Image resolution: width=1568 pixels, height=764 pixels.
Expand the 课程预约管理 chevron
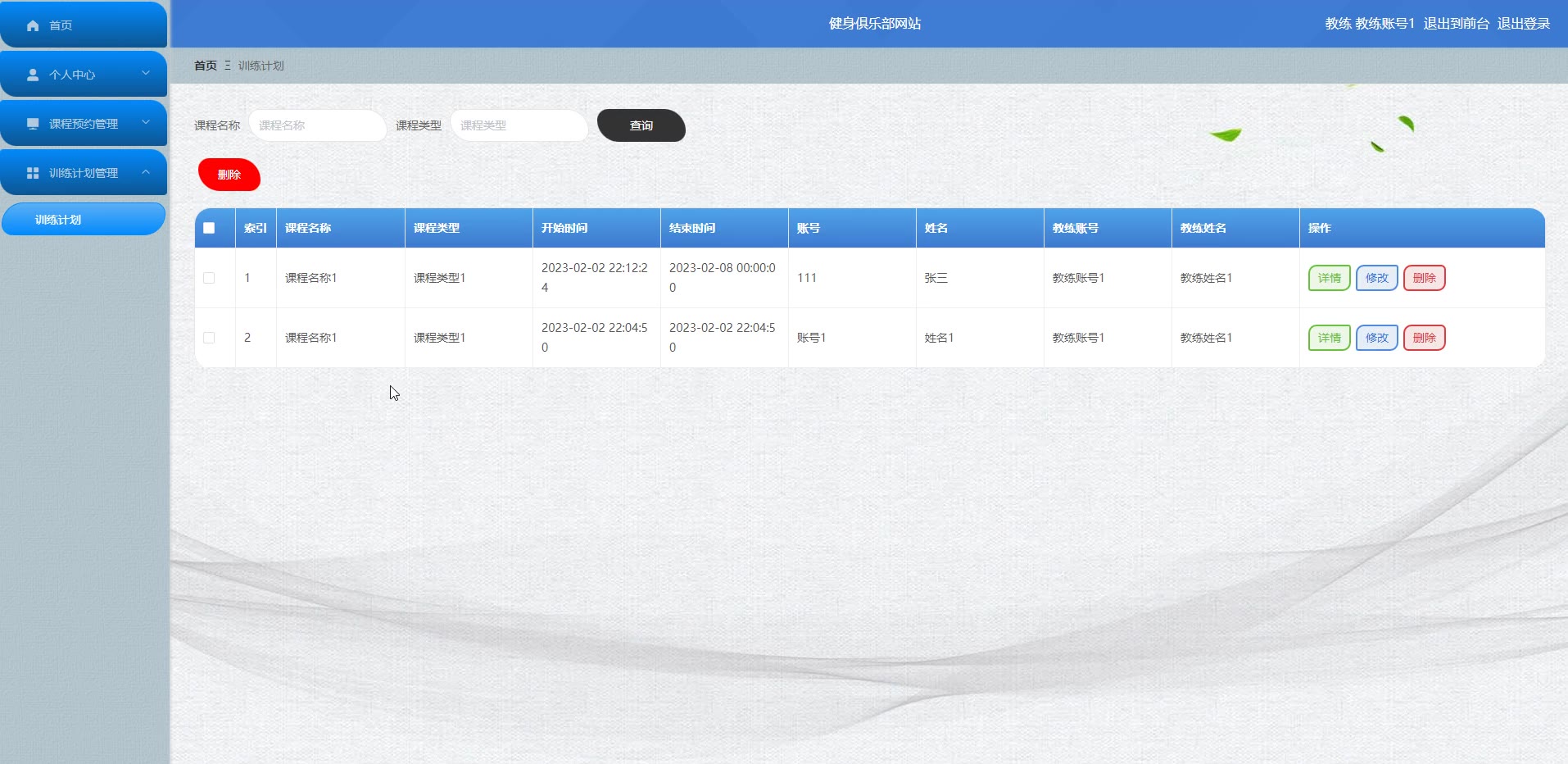(x=146, y=123)
